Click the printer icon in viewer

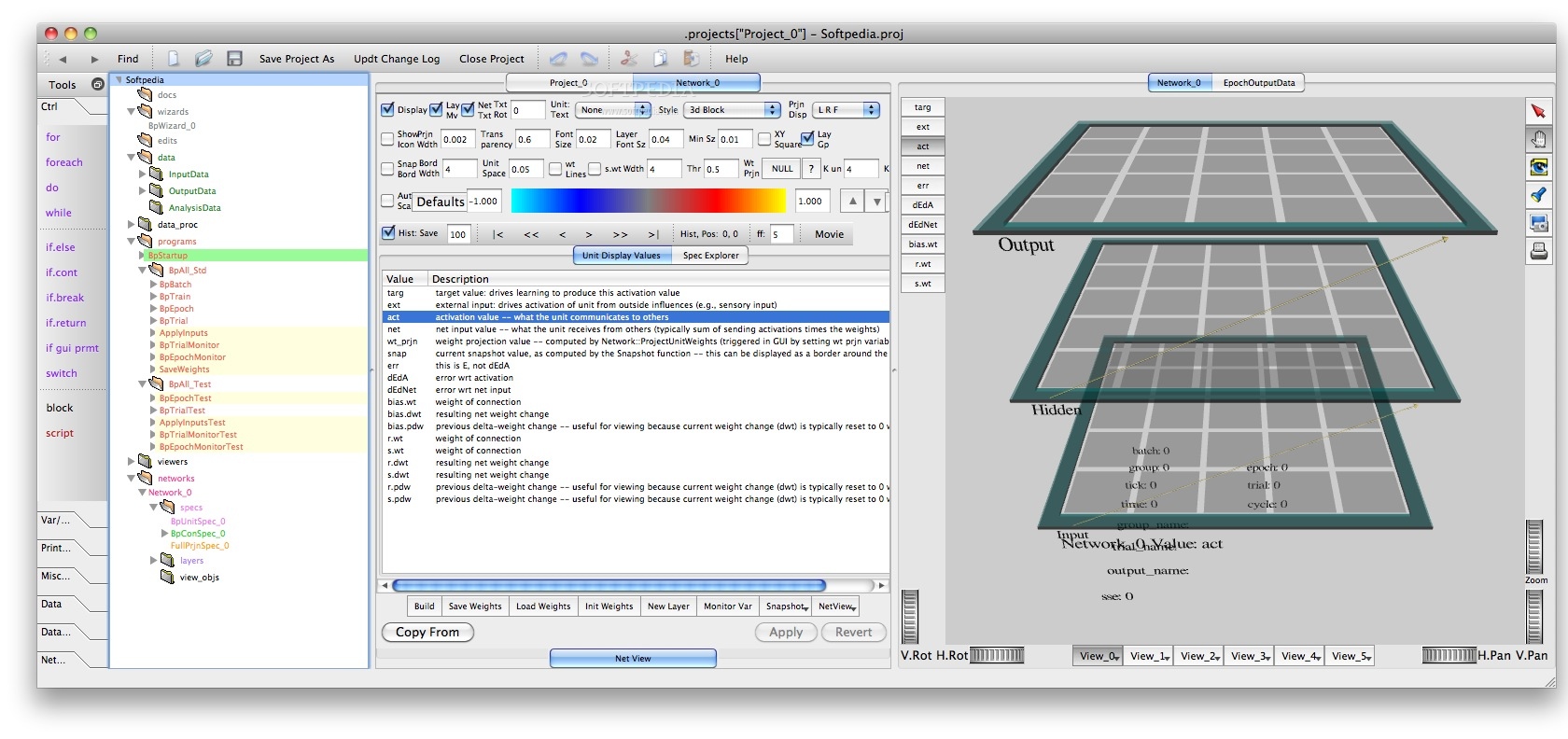pos(1538,251)
